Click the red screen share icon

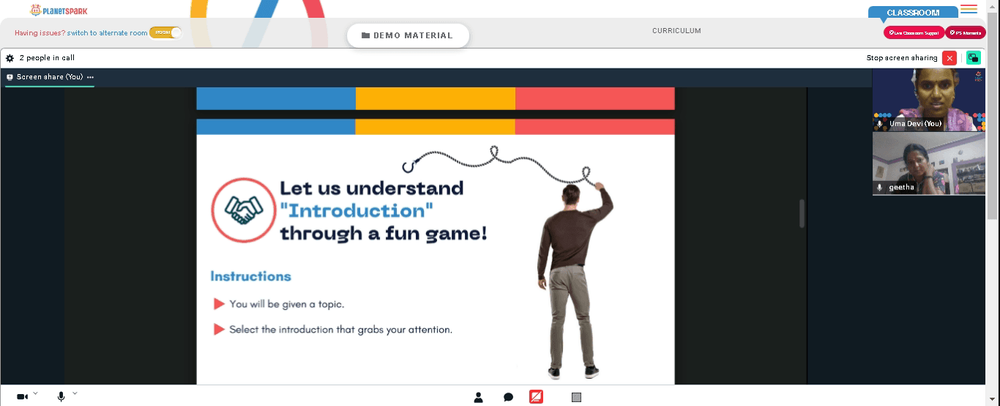click(x=536, y=397)
